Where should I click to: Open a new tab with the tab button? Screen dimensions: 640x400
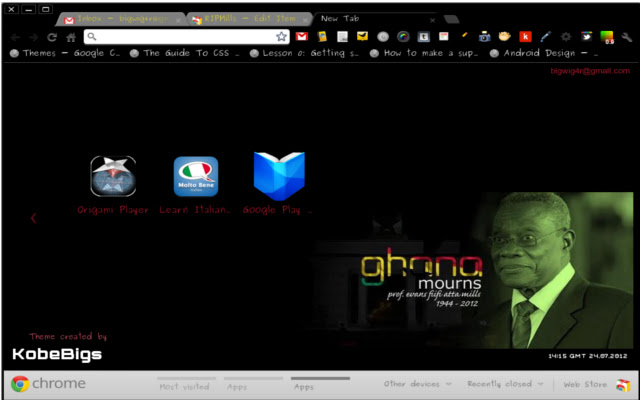click(x=451, y=19)
